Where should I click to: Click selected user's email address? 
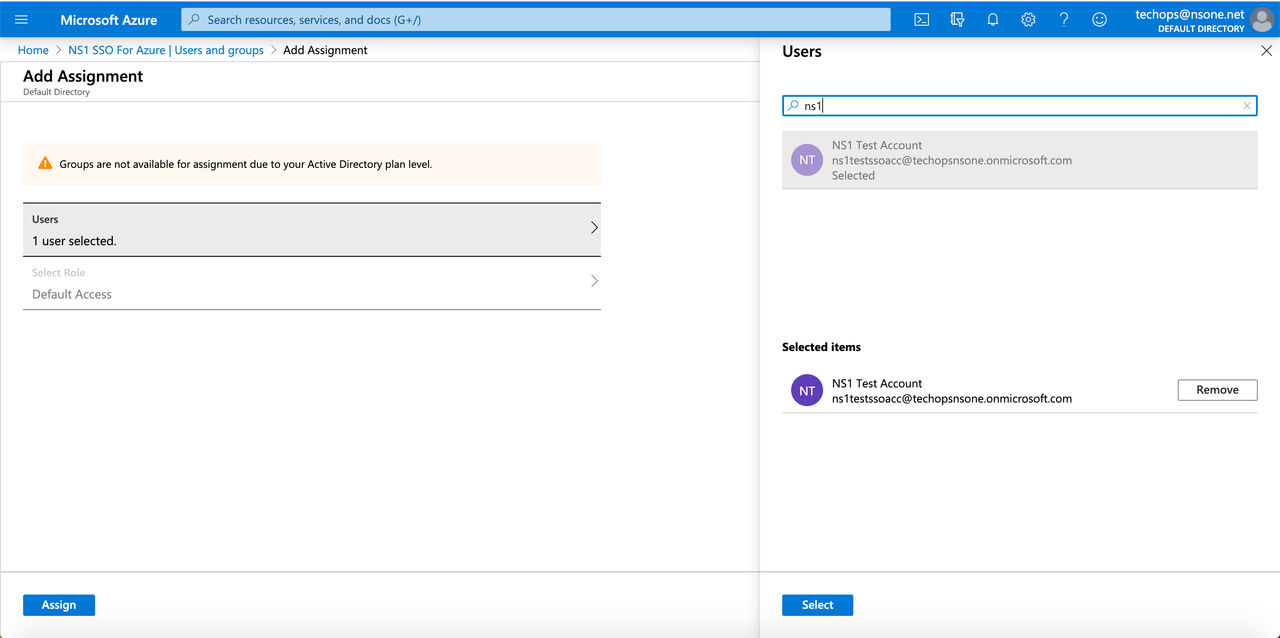tap(952, 398)
